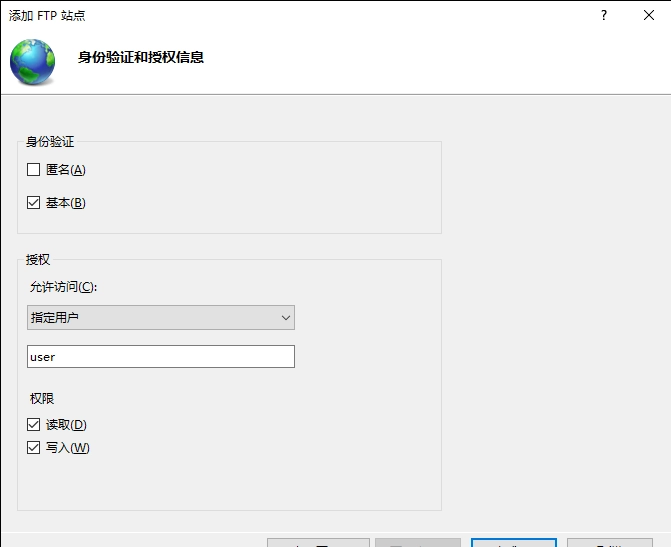The width and height of the screenshot is (671, 547).
Task: Click the username field containing user
Action: click(x=161, y=357)
